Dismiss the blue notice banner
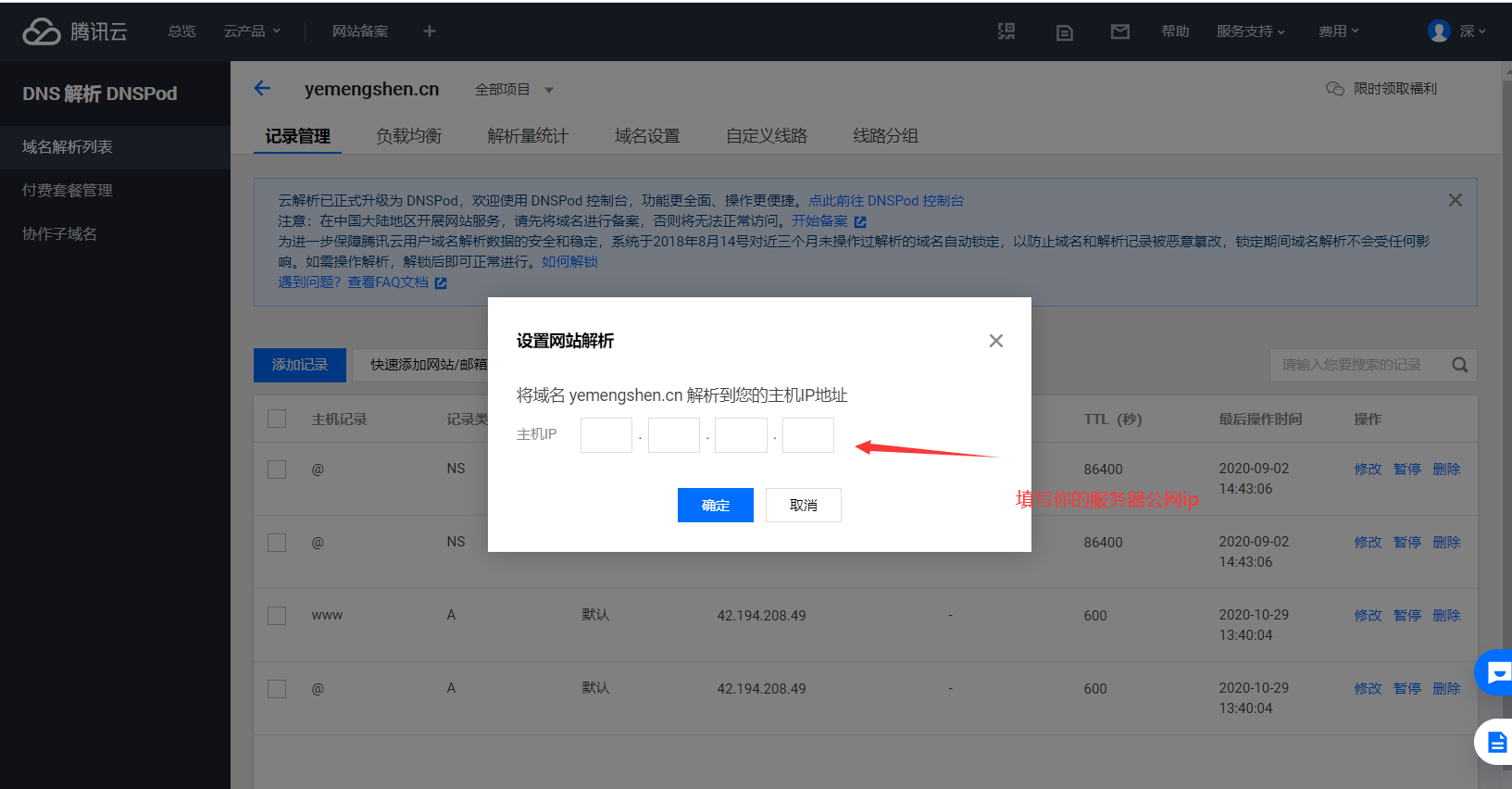 [1456, 200]
